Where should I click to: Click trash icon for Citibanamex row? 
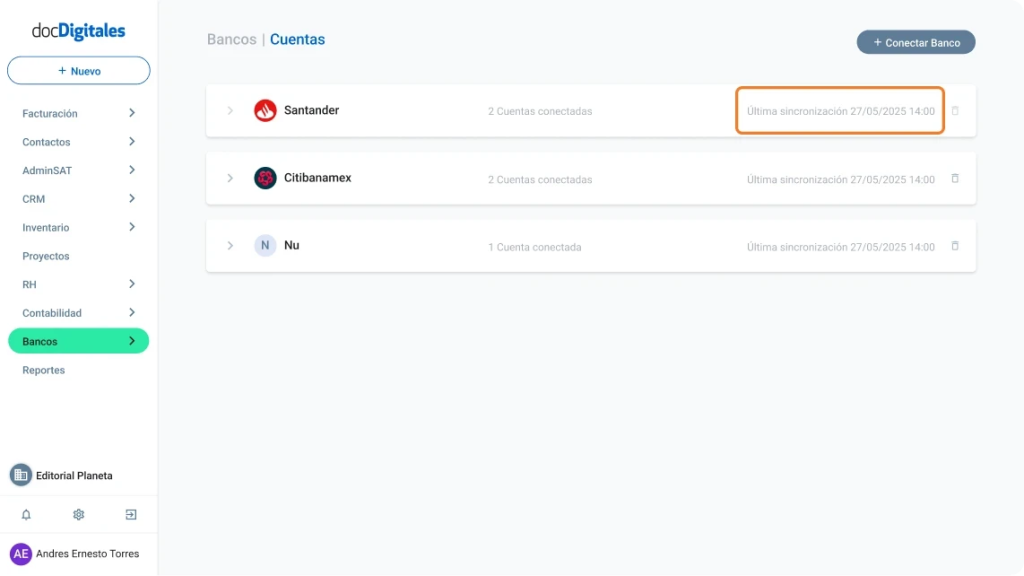pos(955,179)
